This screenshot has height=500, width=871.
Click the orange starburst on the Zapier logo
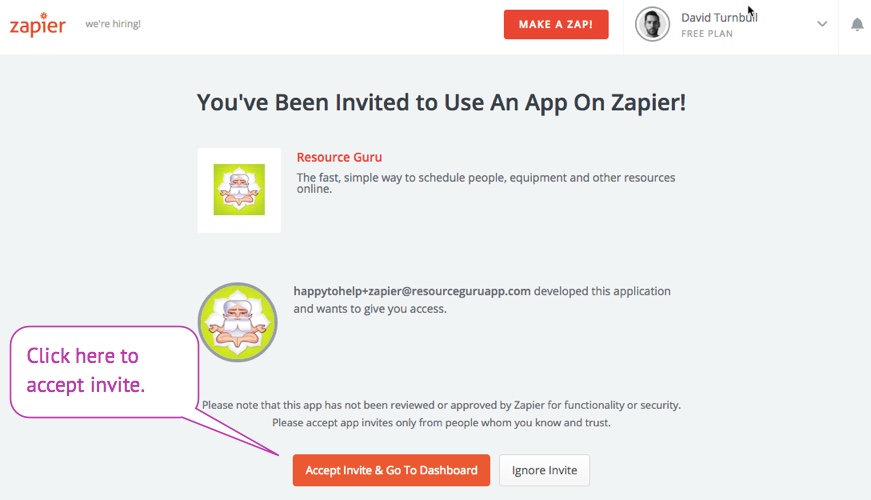tap(43, 16)
